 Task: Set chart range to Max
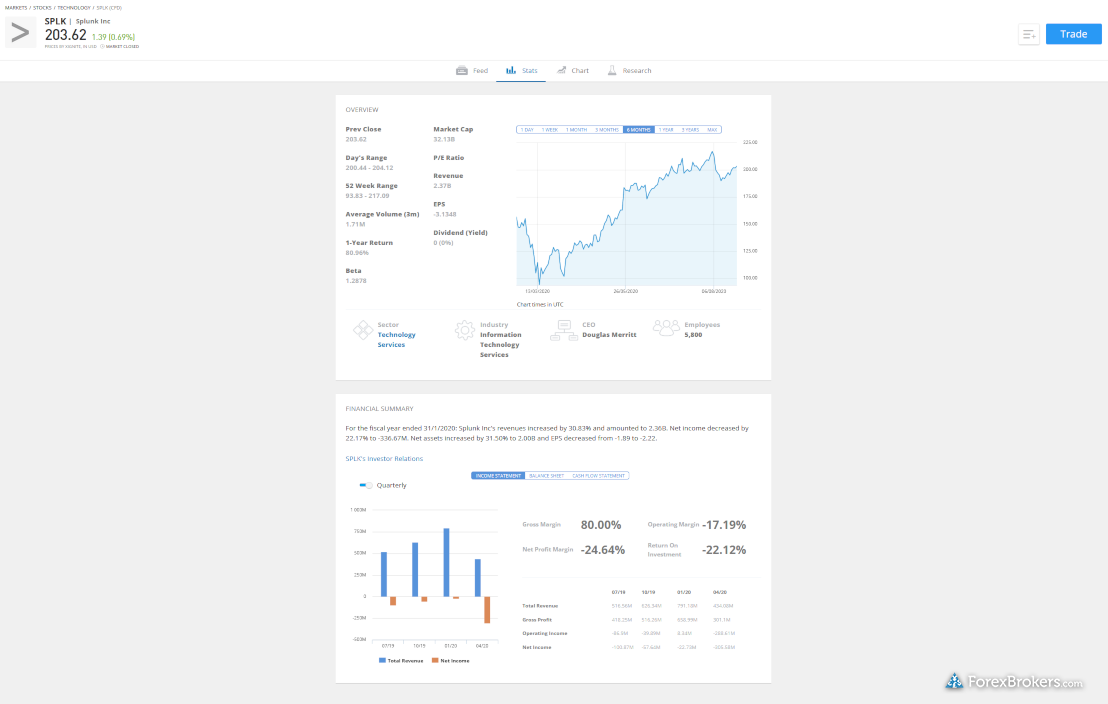[712, 130]
